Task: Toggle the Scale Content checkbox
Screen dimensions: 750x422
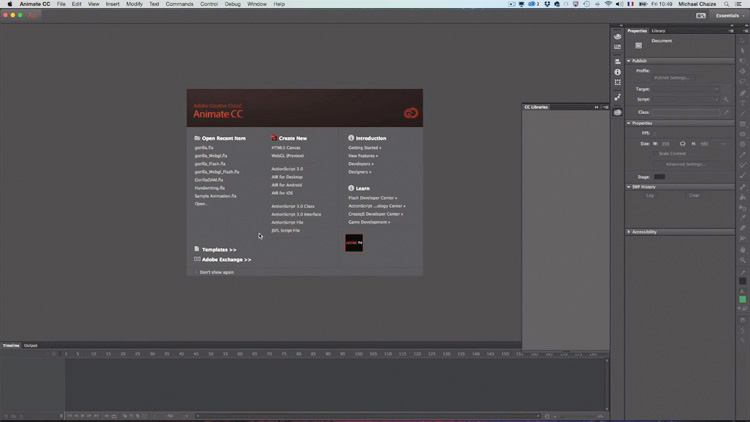Action: pyautogui.click(x=655, y=154)
